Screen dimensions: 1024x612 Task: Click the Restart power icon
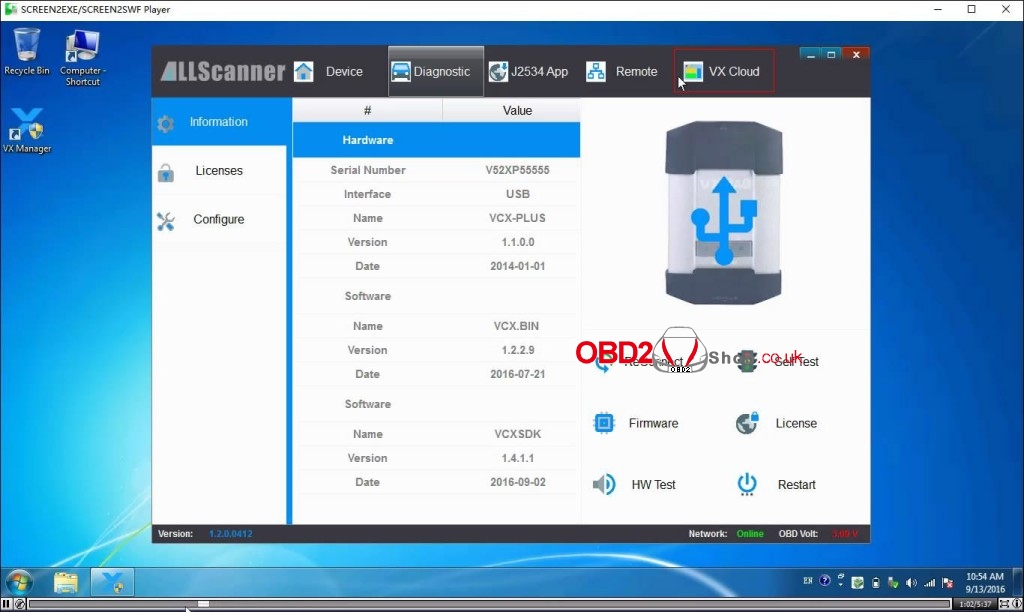point(747,485)
